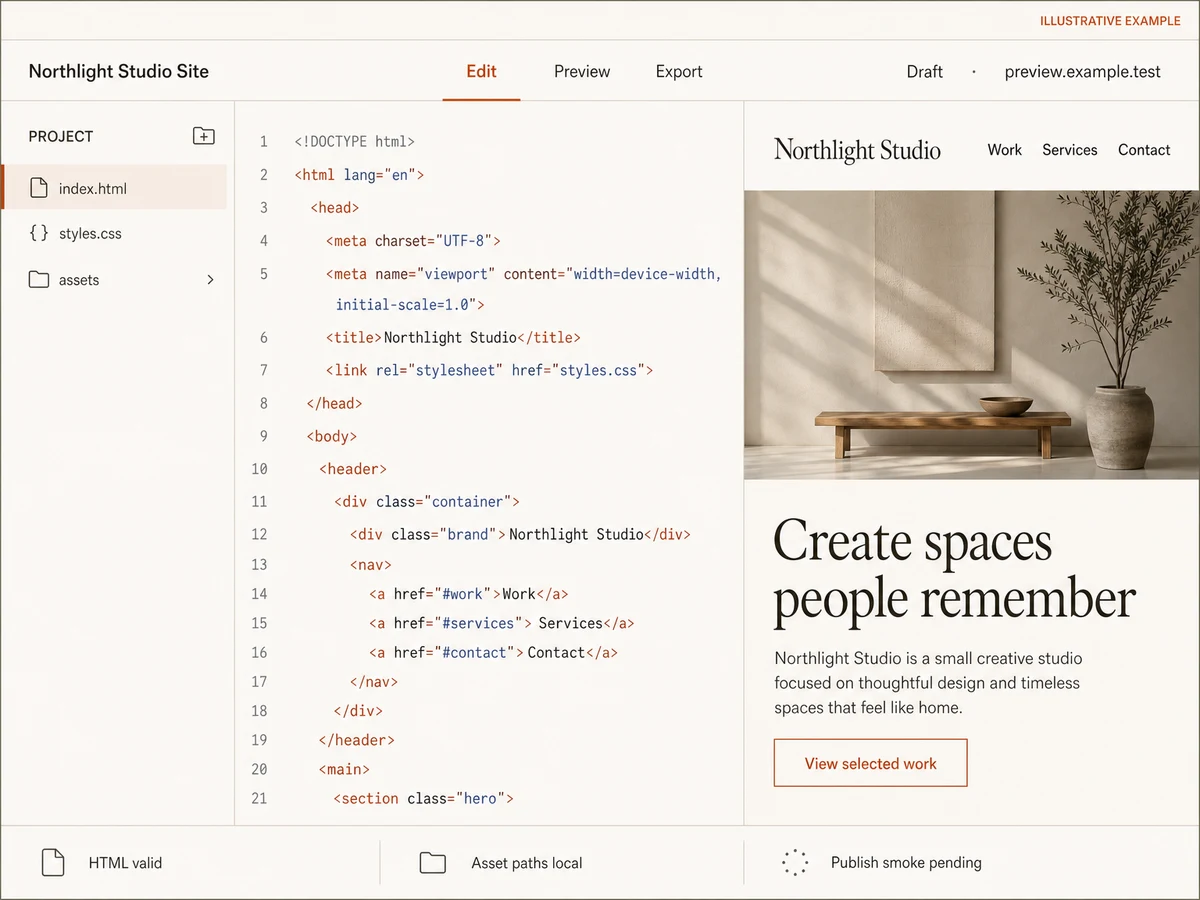The image size is (1200, 900).
Task: Click the Contact link in preview navigation
Action: 1144,150
